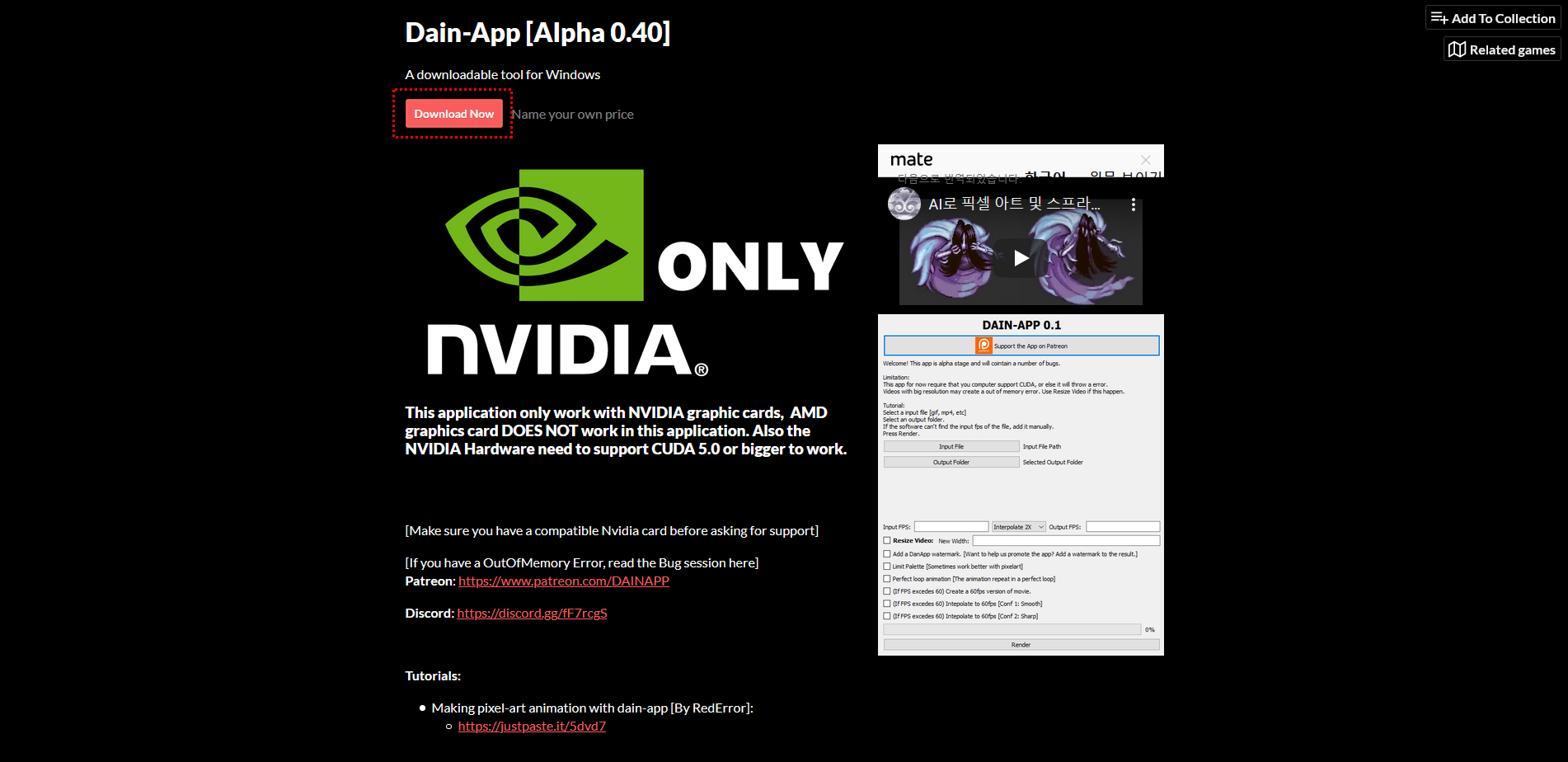The width and height of the screenshot is (1568, 762).
Task: Click the bold 'only work with NVIDIA graphic cards' paragraph
Action: [626, 430]
